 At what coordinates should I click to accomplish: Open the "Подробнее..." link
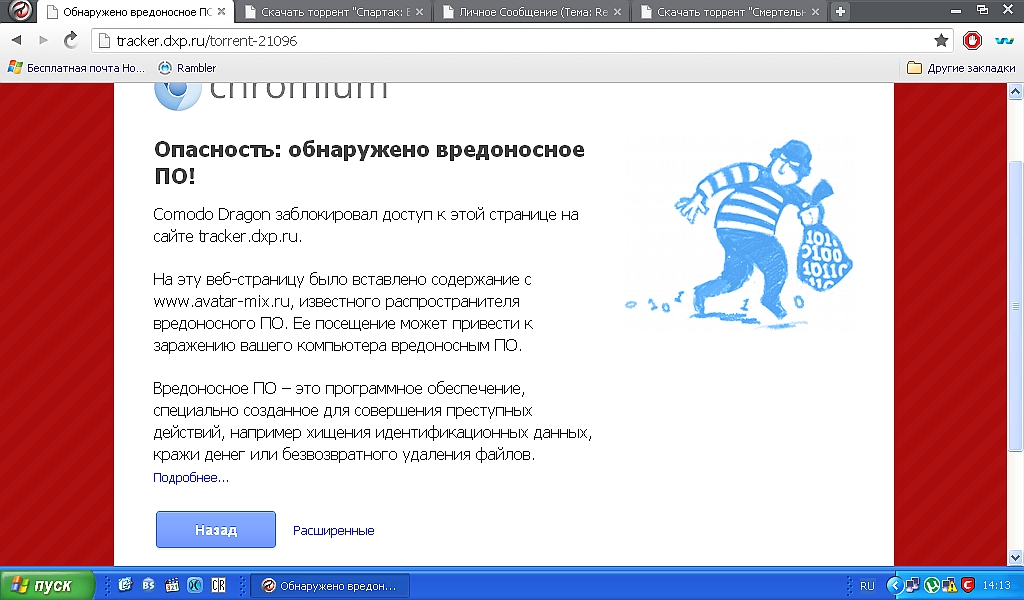[191, 478]
